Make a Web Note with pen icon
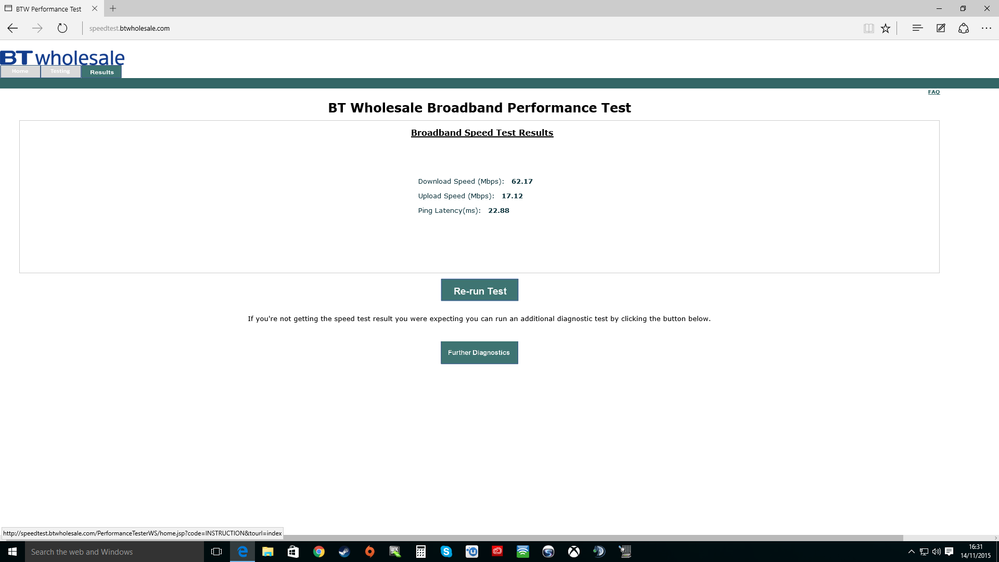The height and width of the screenshot is (562, 999). coord(940,28)
